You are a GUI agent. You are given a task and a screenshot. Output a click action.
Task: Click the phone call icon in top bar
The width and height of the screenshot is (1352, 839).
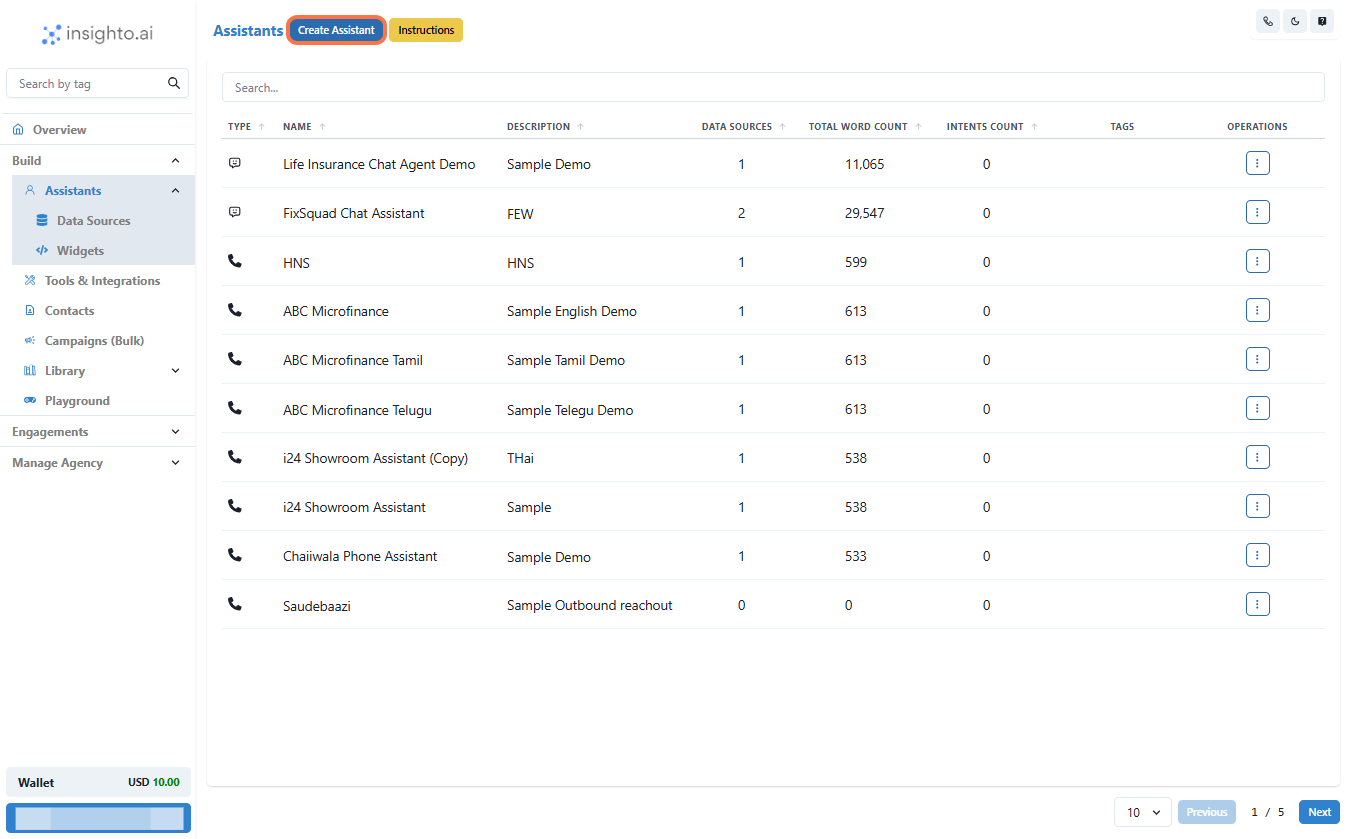[1268, 21]
